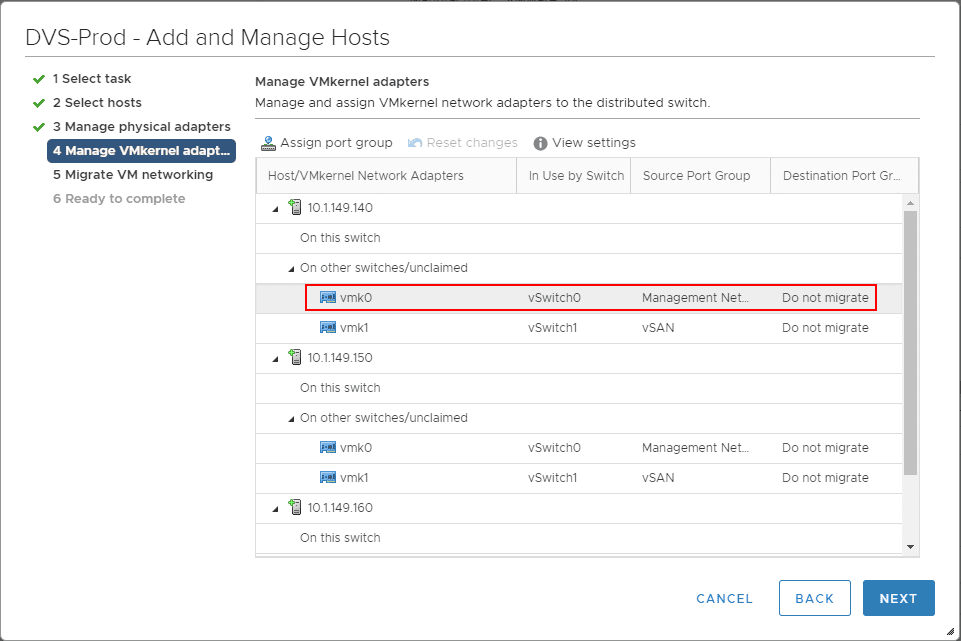This screenshot has width=961, height=641.
Task: Click Do not migrate for vmk0 on vSwitch0
Action: pos(825,297)
